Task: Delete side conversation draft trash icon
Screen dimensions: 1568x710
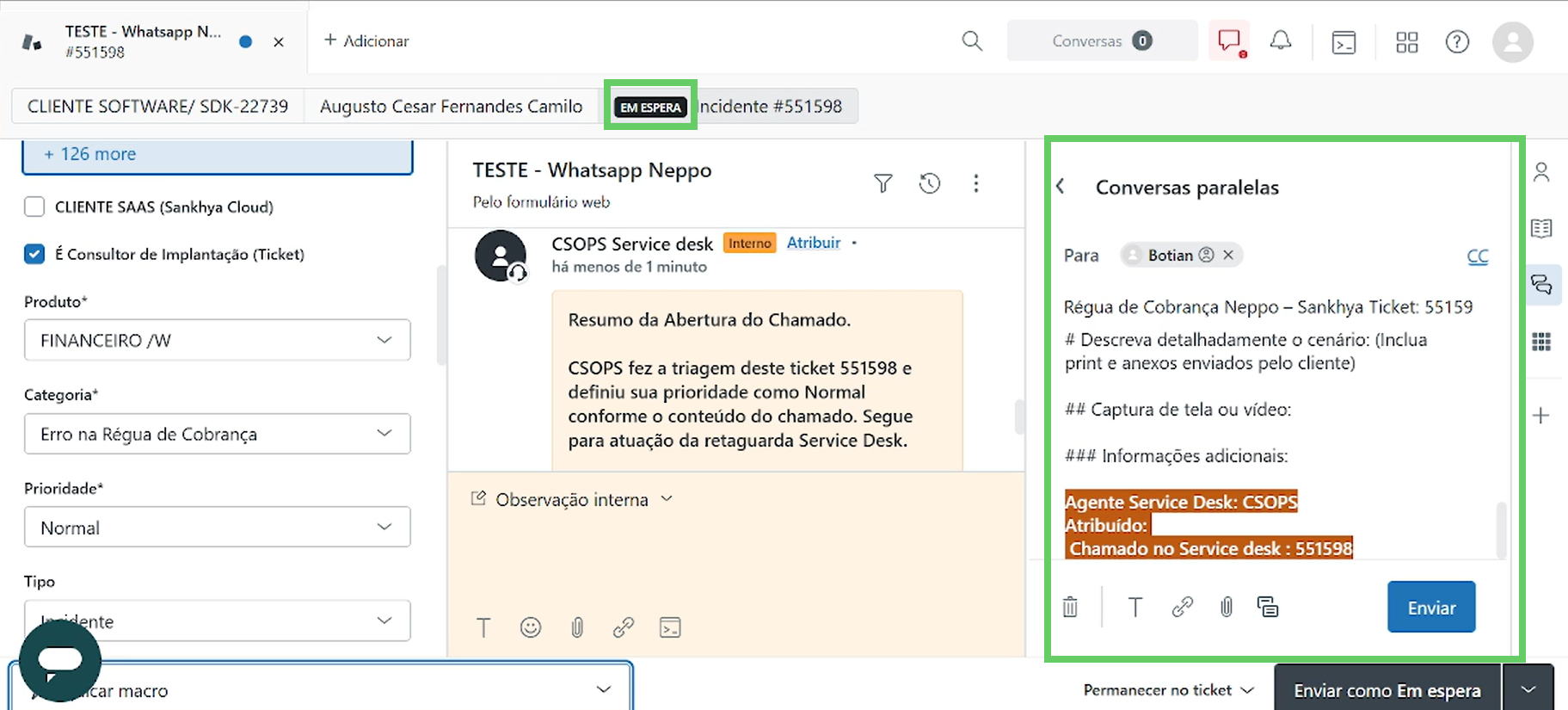Action: (1070, 607)
